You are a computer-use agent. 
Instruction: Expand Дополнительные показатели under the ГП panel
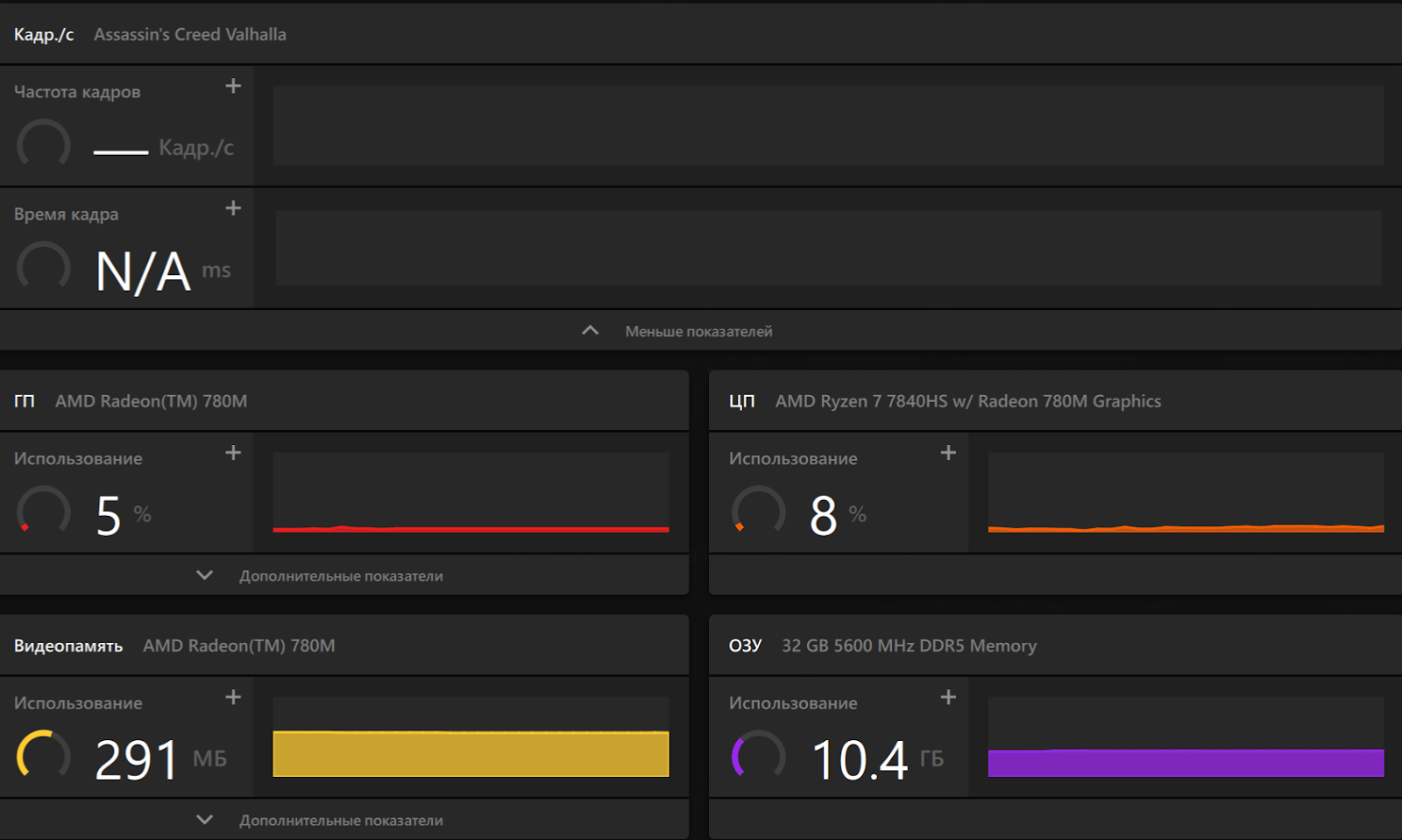(340, 575)
